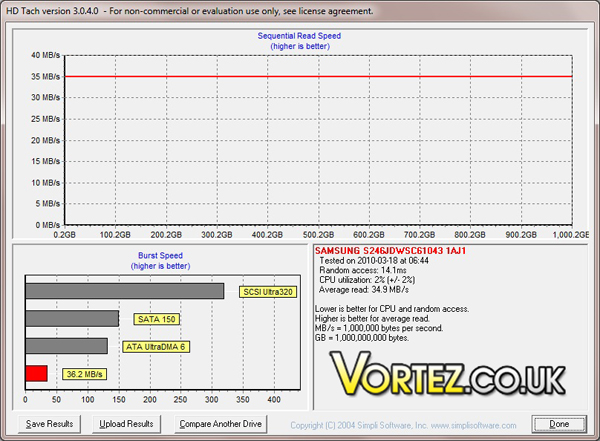Click the SATA 150 gray bar
600x441 pixels.
[x=72, y=318]
